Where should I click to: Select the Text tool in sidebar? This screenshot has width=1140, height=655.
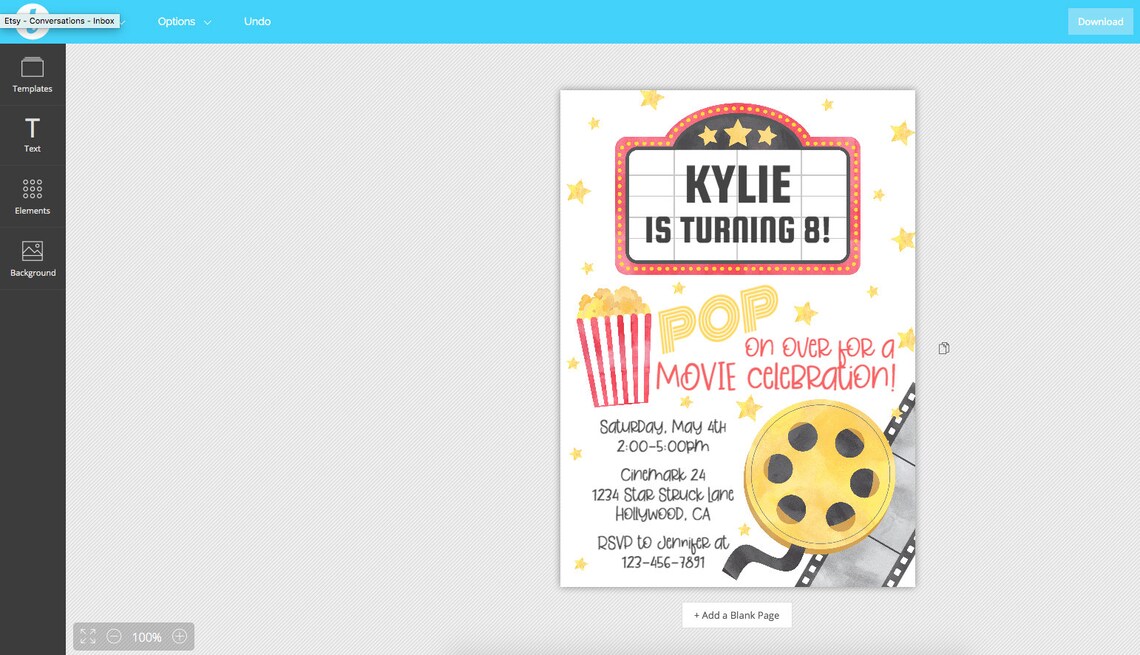tap(32, 135)
